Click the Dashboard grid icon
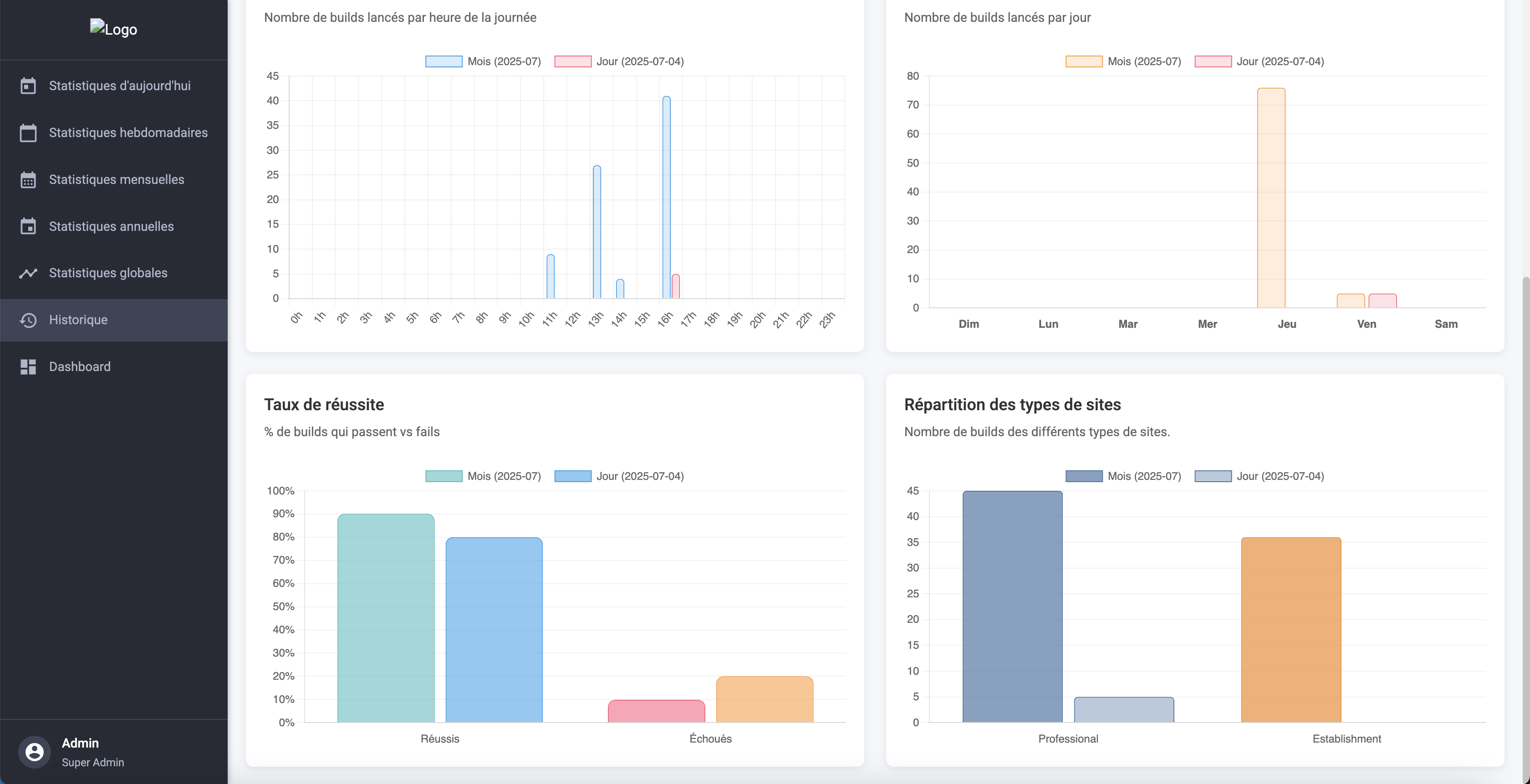The width and height of the screenshot is (1530, 784). click(28, 367)
